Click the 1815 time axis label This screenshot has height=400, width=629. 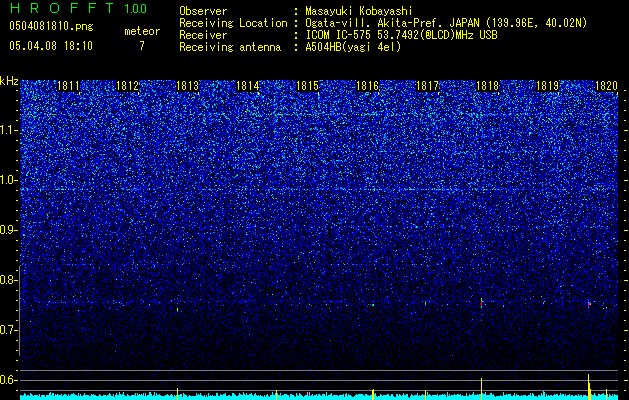(x=307, y=86)
